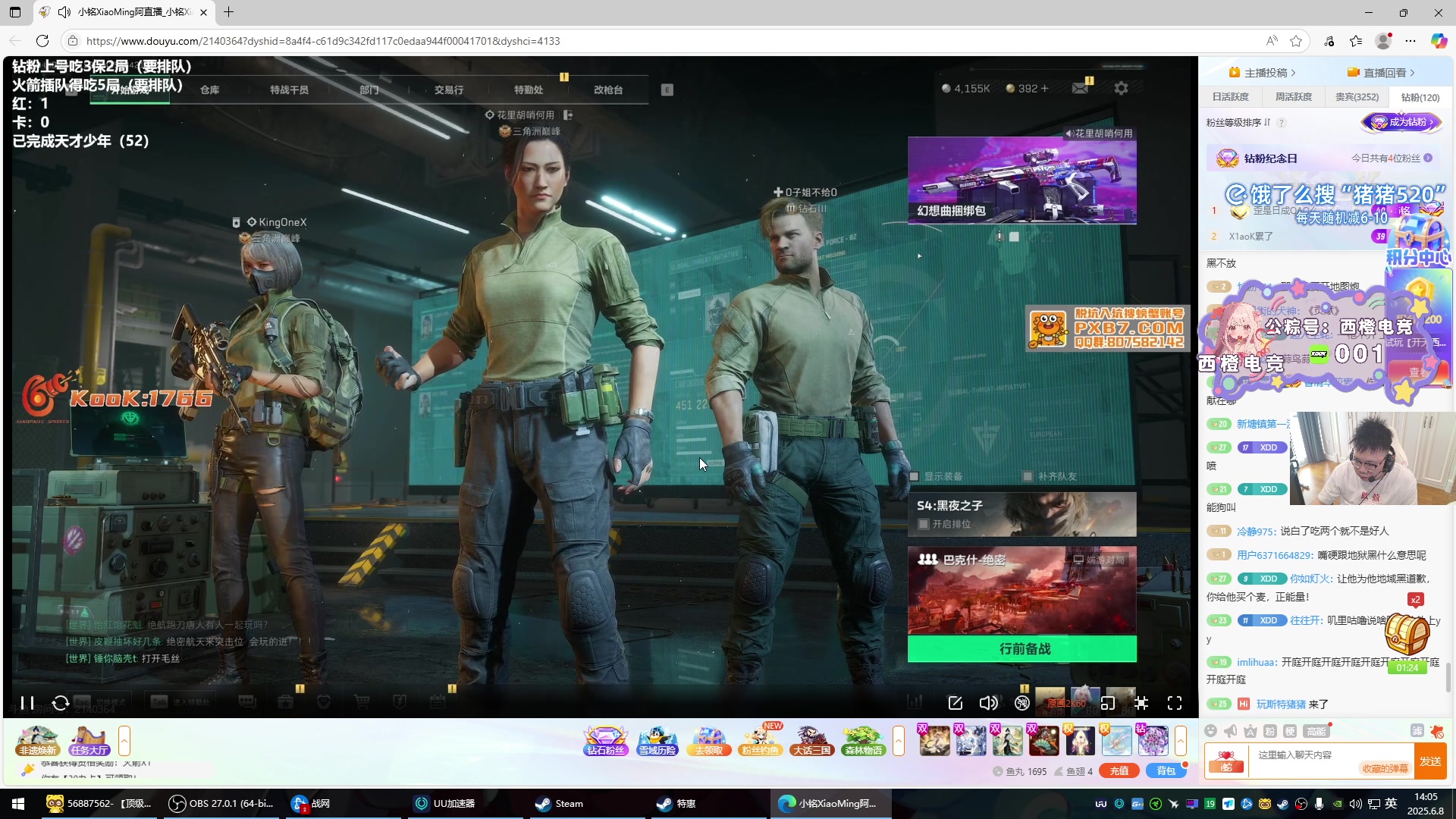
Task: Click the 成为钻粉 button
Action: [x=1401, y=122]
